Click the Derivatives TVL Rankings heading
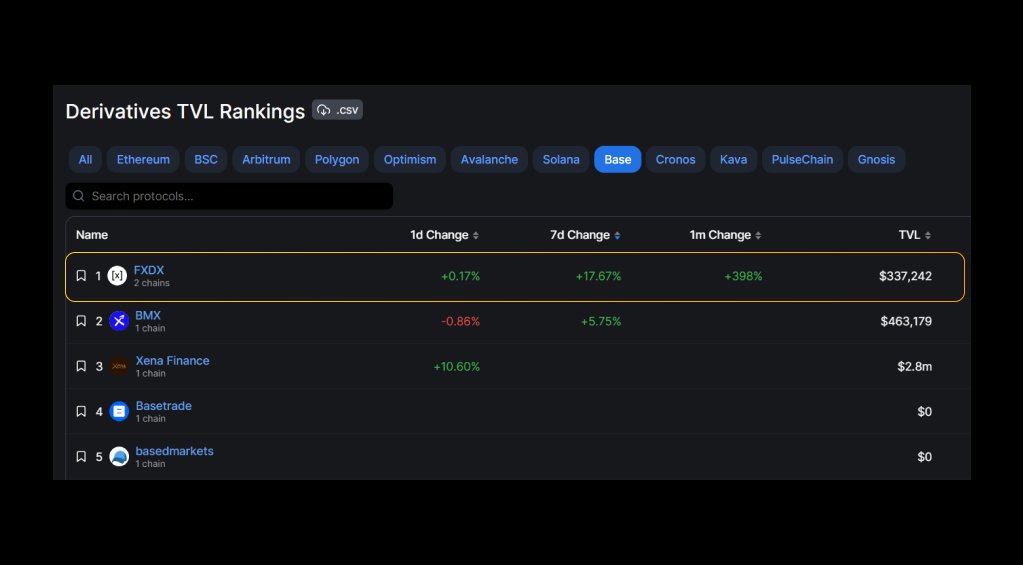This screenshot has height=565, width=1023. pos(185,111)
